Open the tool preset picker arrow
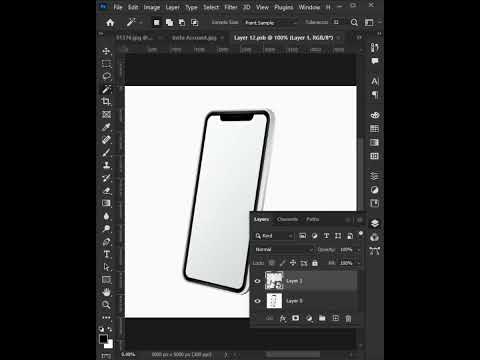 (x=141, y=23)
